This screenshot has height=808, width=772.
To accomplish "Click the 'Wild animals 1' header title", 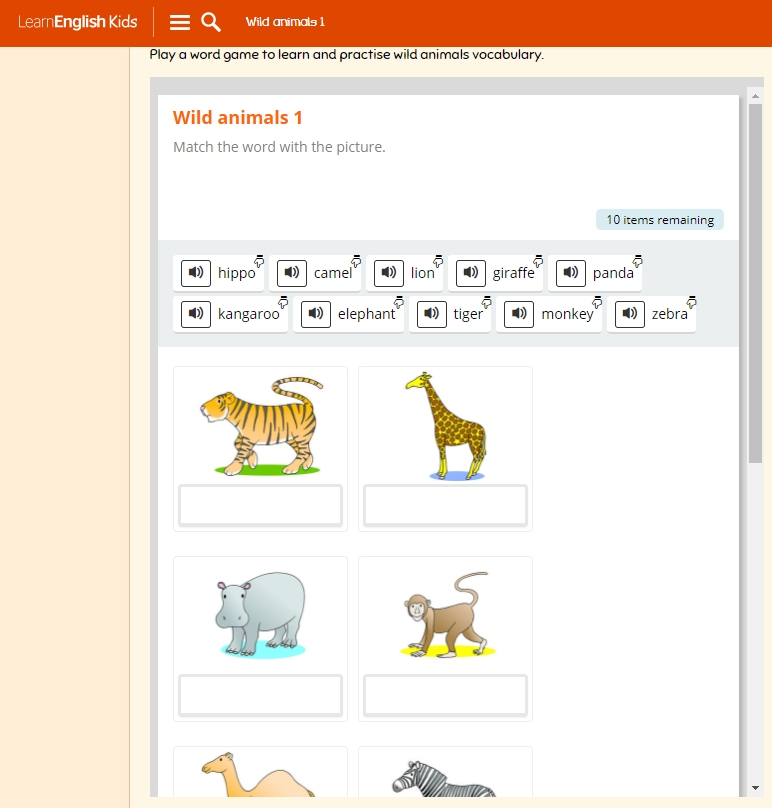I will [x=285, y=22].
